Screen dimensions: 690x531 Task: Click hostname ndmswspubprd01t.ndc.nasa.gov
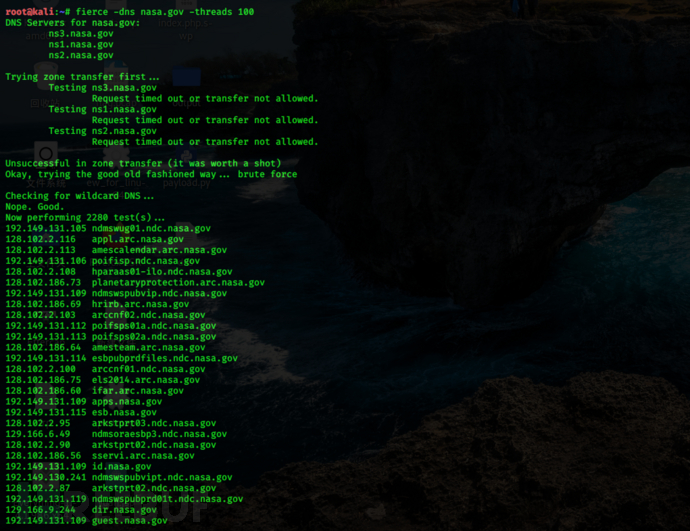click(x=167, y=499)
